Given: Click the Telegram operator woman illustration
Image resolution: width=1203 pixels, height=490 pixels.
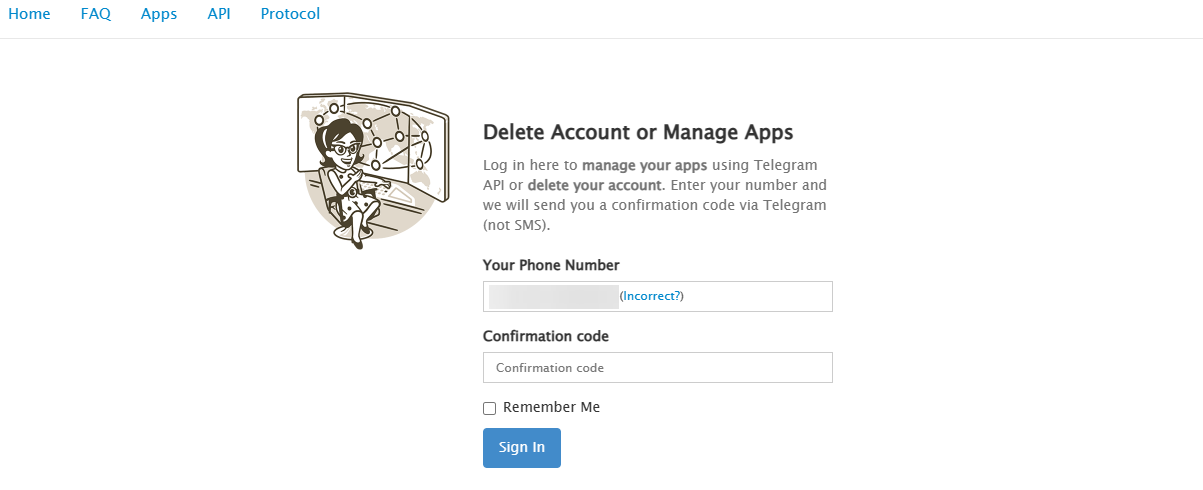Looking at the screenshot, I should click(350, 180).
